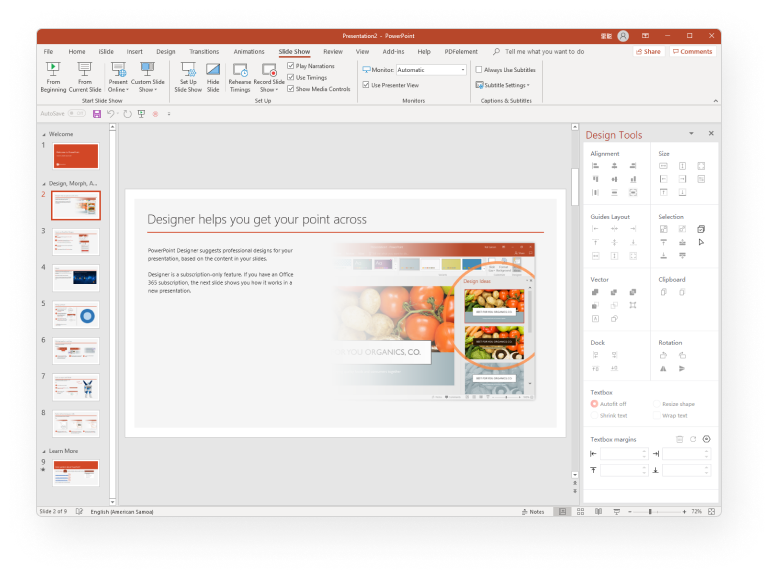This screenshot has height=577, width=774.
Task: Click English language in status bar
Action: tap(122, 512)
